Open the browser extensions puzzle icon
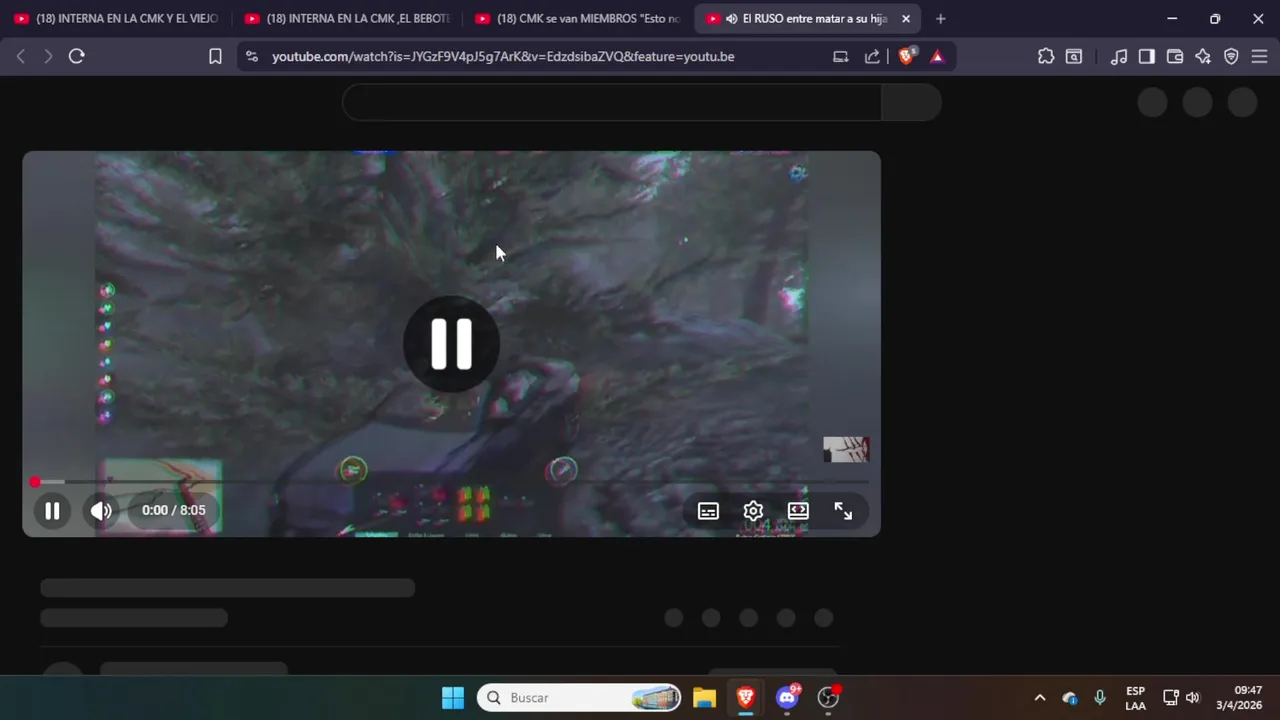This screenshot has height=720, width=1280. click(1046, 56)
